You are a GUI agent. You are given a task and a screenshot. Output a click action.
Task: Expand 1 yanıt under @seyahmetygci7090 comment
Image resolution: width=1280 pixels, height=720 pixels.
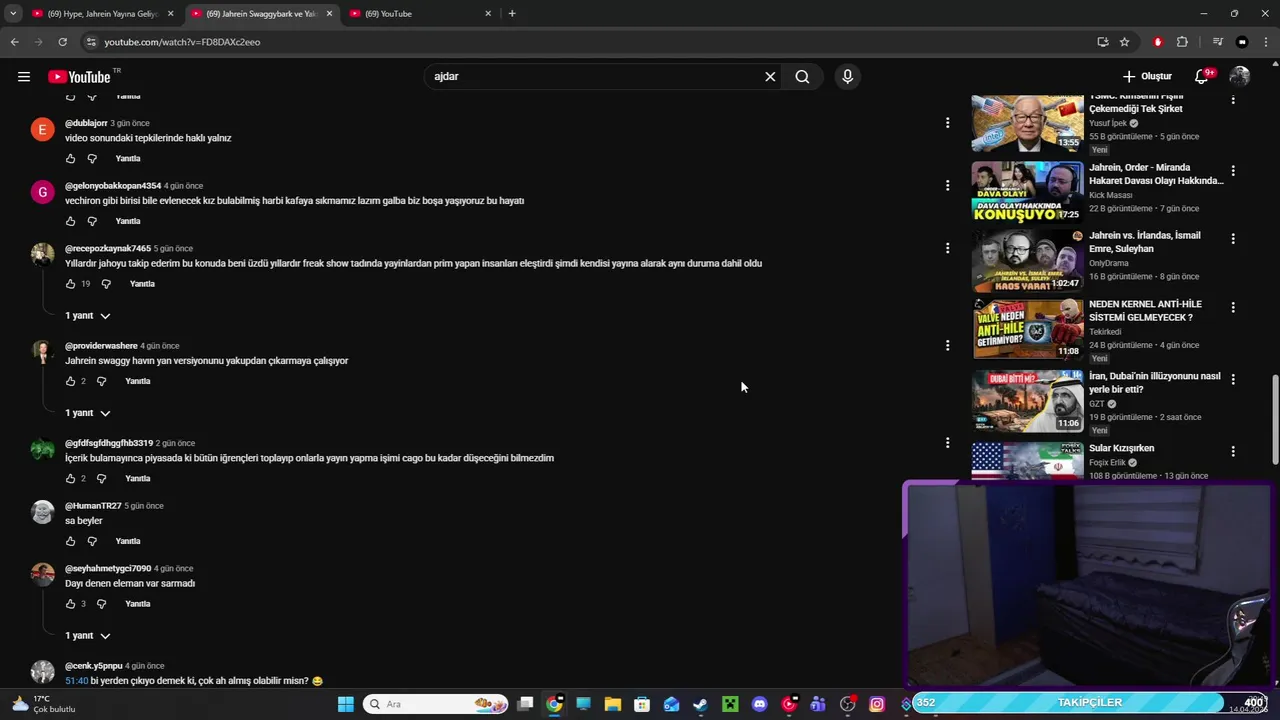point(88,636)
